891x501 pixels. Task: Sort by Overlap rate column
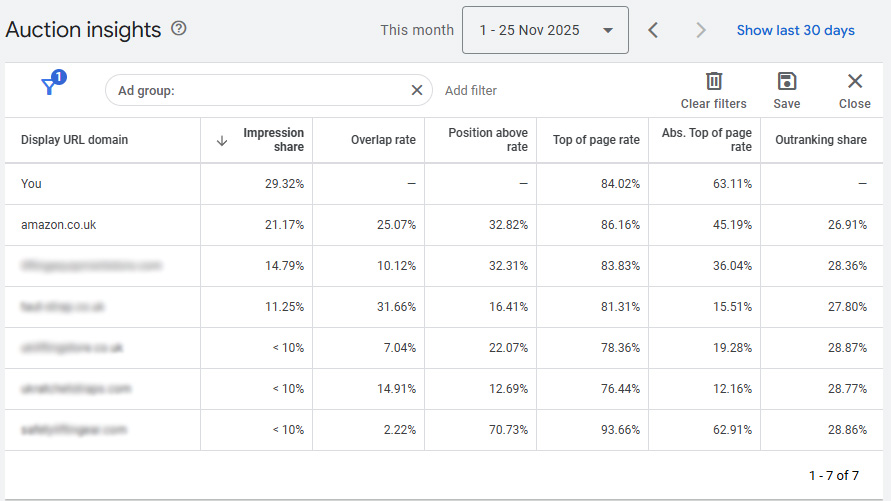tap(383, 140)
